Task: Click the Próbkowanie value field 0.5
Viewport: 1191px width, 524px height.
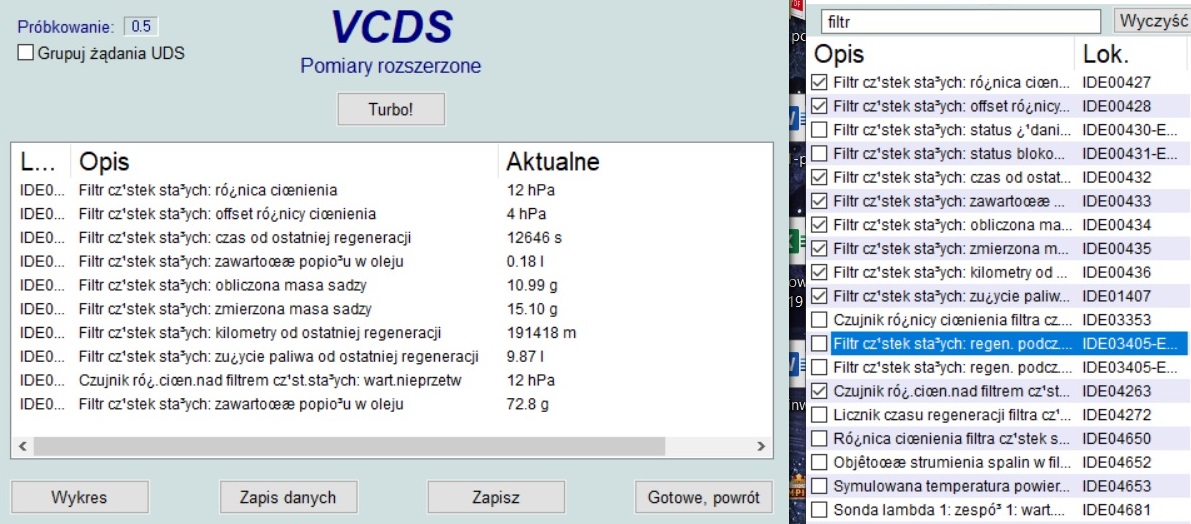Action: pos(141,27)
